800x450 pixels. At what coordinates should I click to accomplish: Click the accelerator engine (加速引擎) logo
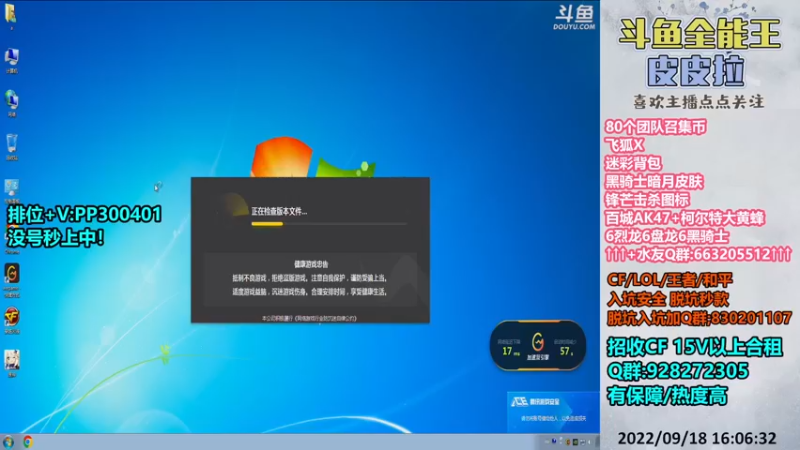[537, 341]
